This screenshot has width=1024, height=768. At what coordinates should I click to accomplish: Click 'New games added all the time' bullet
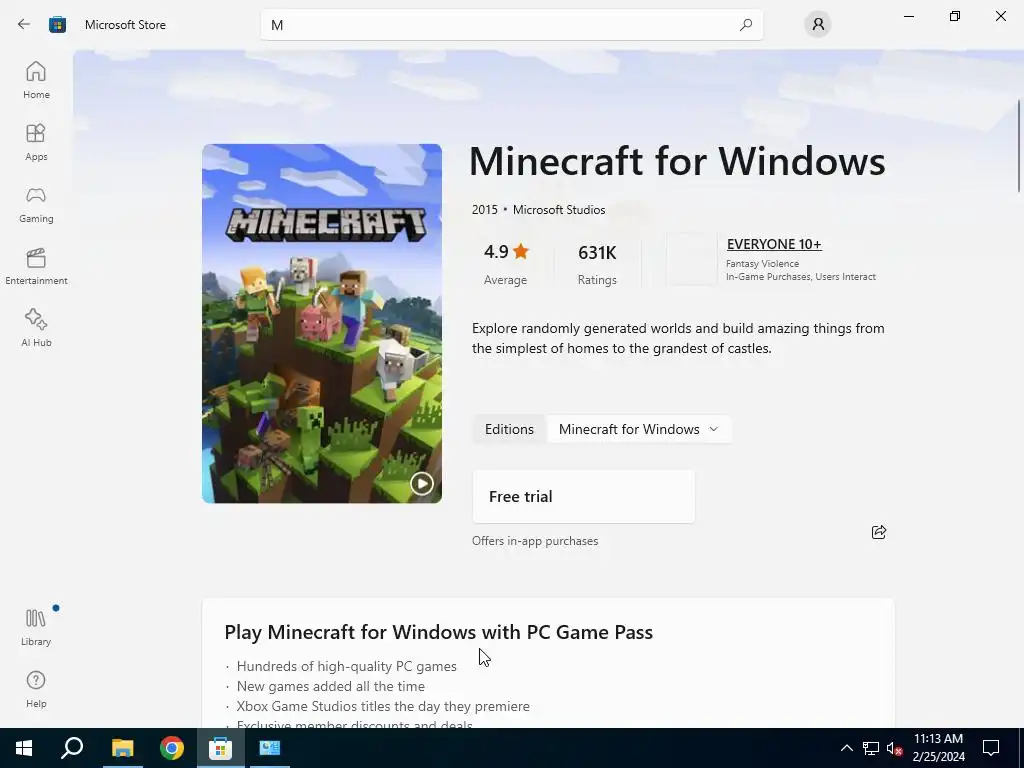[x=330, y=686]
